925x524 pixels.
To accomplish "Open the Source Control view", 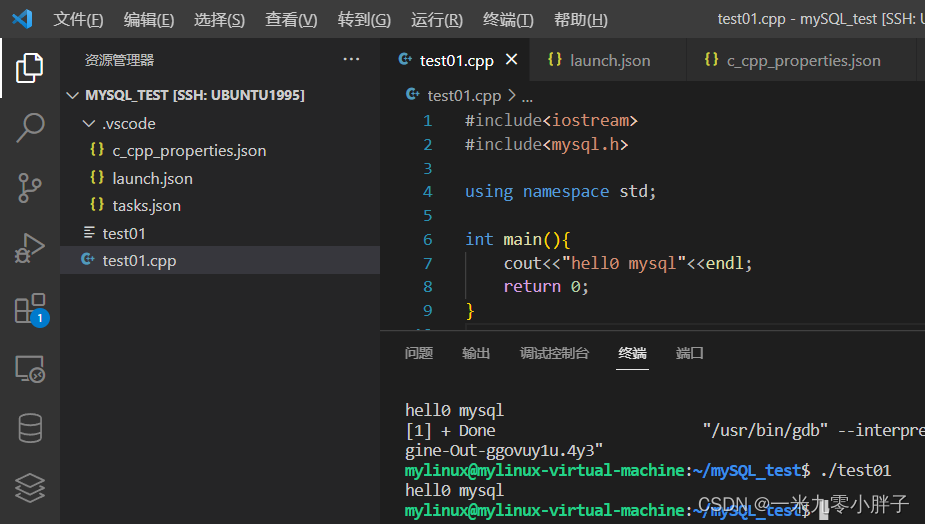I will coord(30,187).
